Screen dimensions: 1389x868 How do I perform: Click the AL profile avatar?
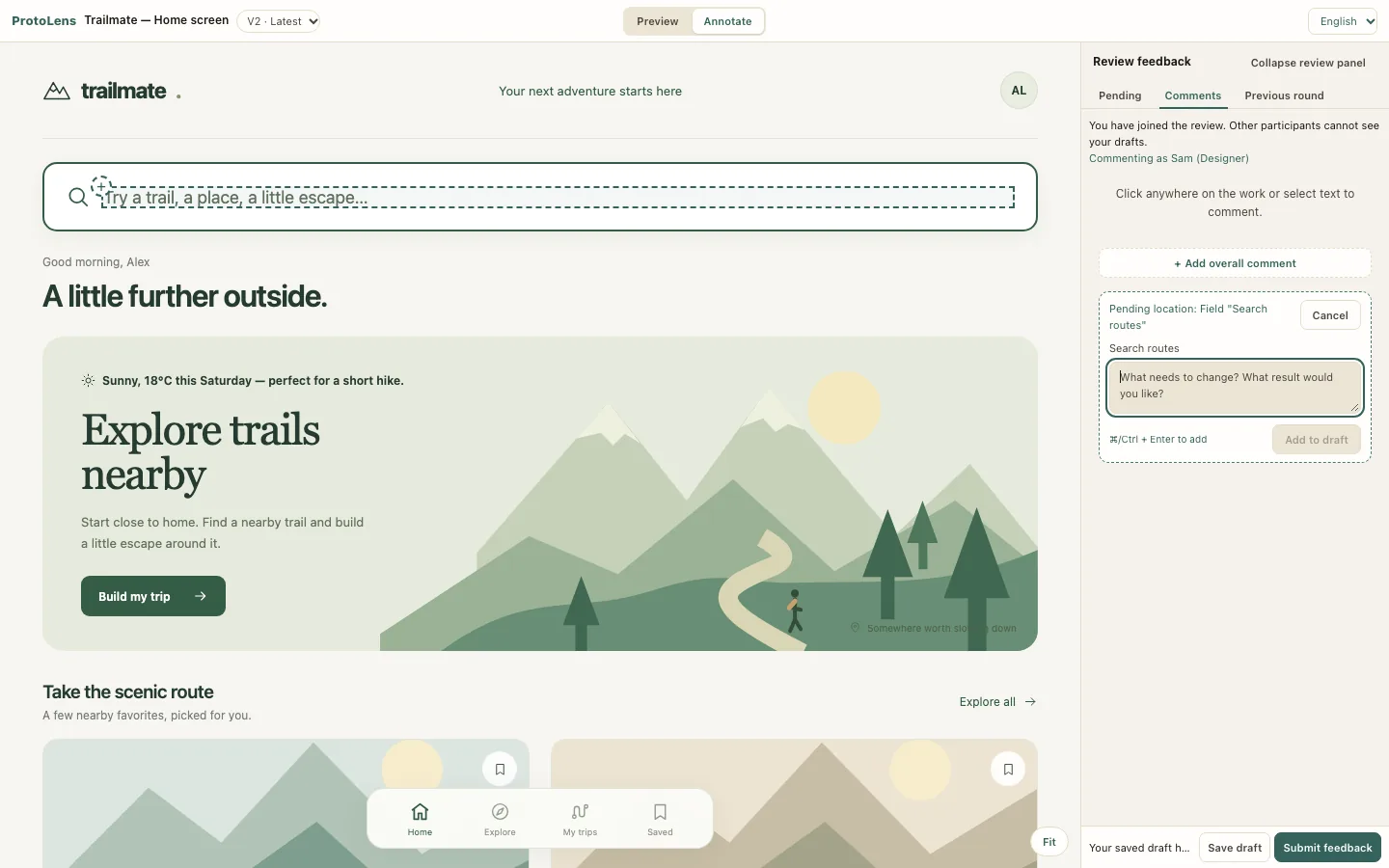pyautogui.click(x=1019, y=91)
